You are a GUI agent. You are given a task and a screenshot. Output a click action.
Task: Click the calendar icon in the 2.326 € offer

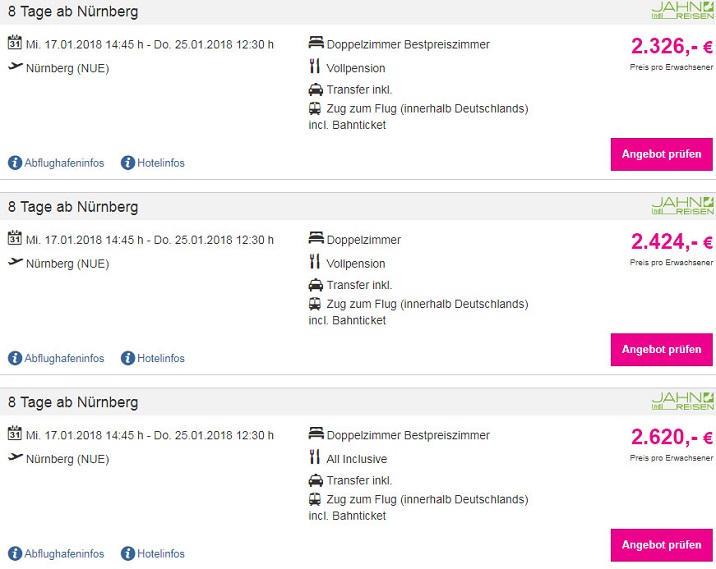click(x=15, y=42)
